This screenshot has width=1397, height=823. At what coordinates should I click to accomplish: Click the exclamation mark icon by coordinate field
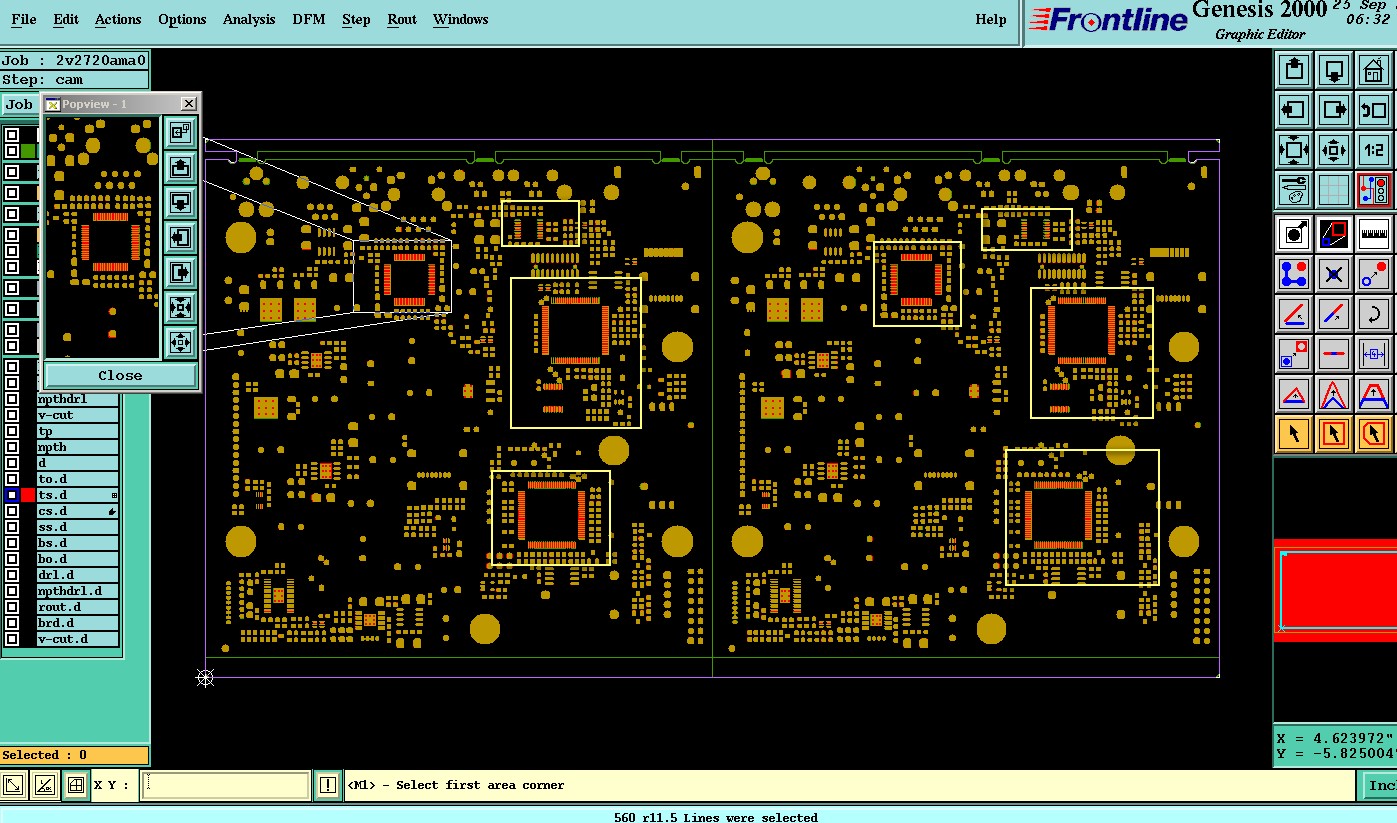coord(327,785)
